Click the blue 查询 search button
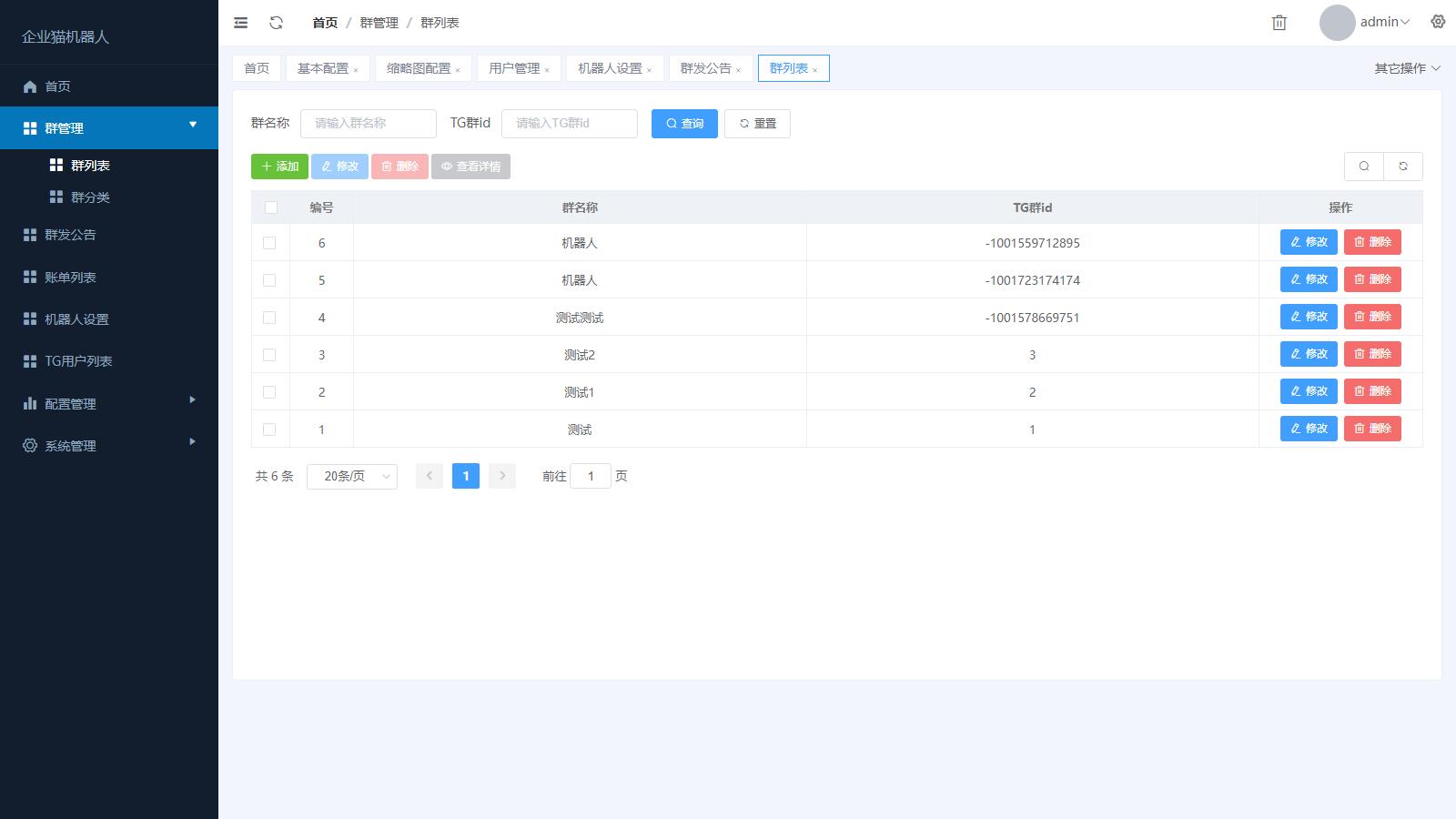 [684, 124]
